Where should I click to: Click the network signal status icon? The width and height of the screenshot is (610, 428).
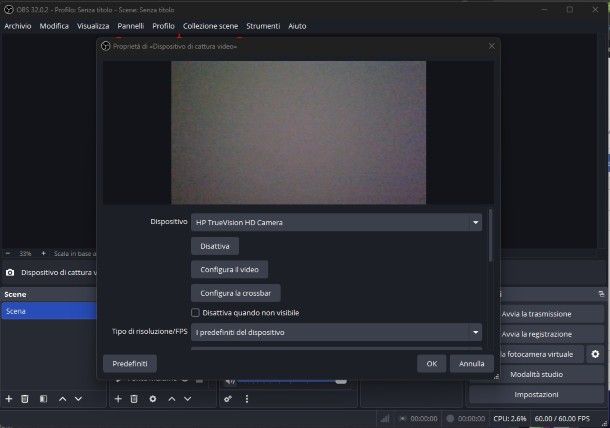pyautogui.click(x=385, y=419)
